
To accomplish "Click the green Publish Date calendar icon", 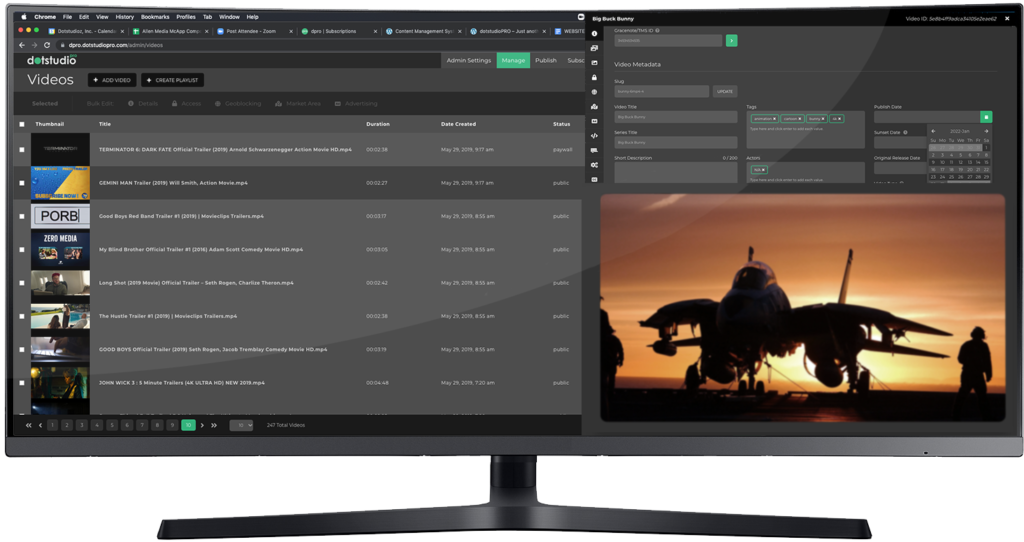I will (986, 117).
